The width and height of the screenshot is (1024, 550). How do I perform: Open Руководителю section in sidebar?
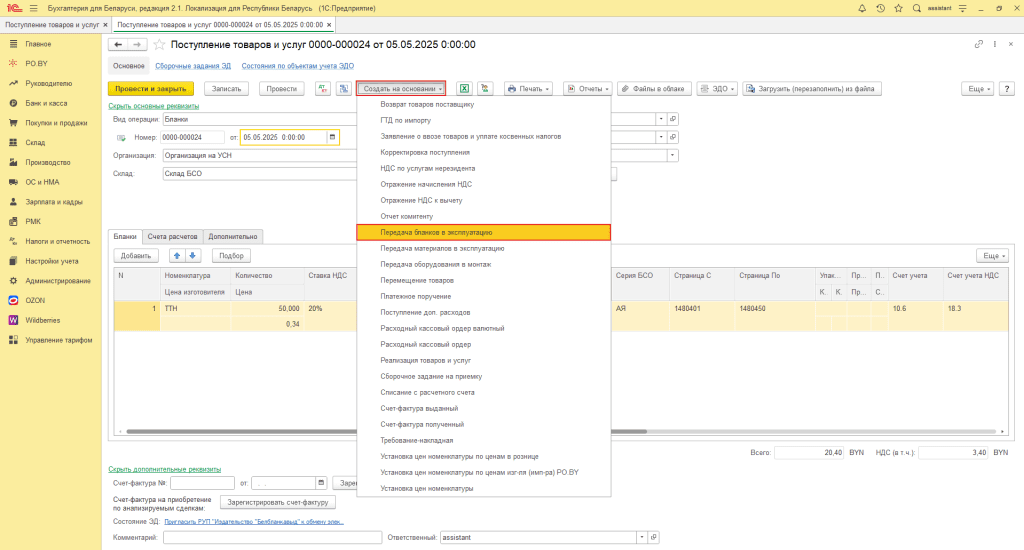[x=48, y=84]
